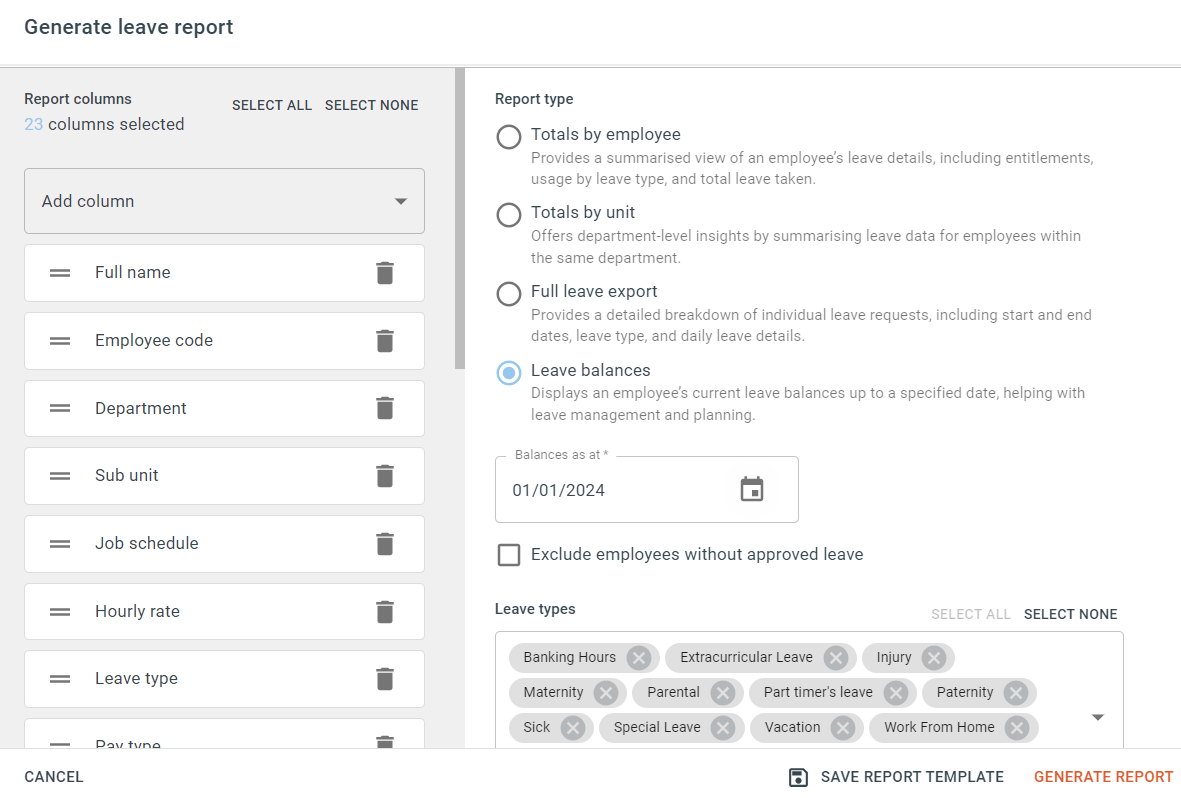Select the Totals by employee report type
Viewport: 1181px width, 798px height.
[508, 136]
